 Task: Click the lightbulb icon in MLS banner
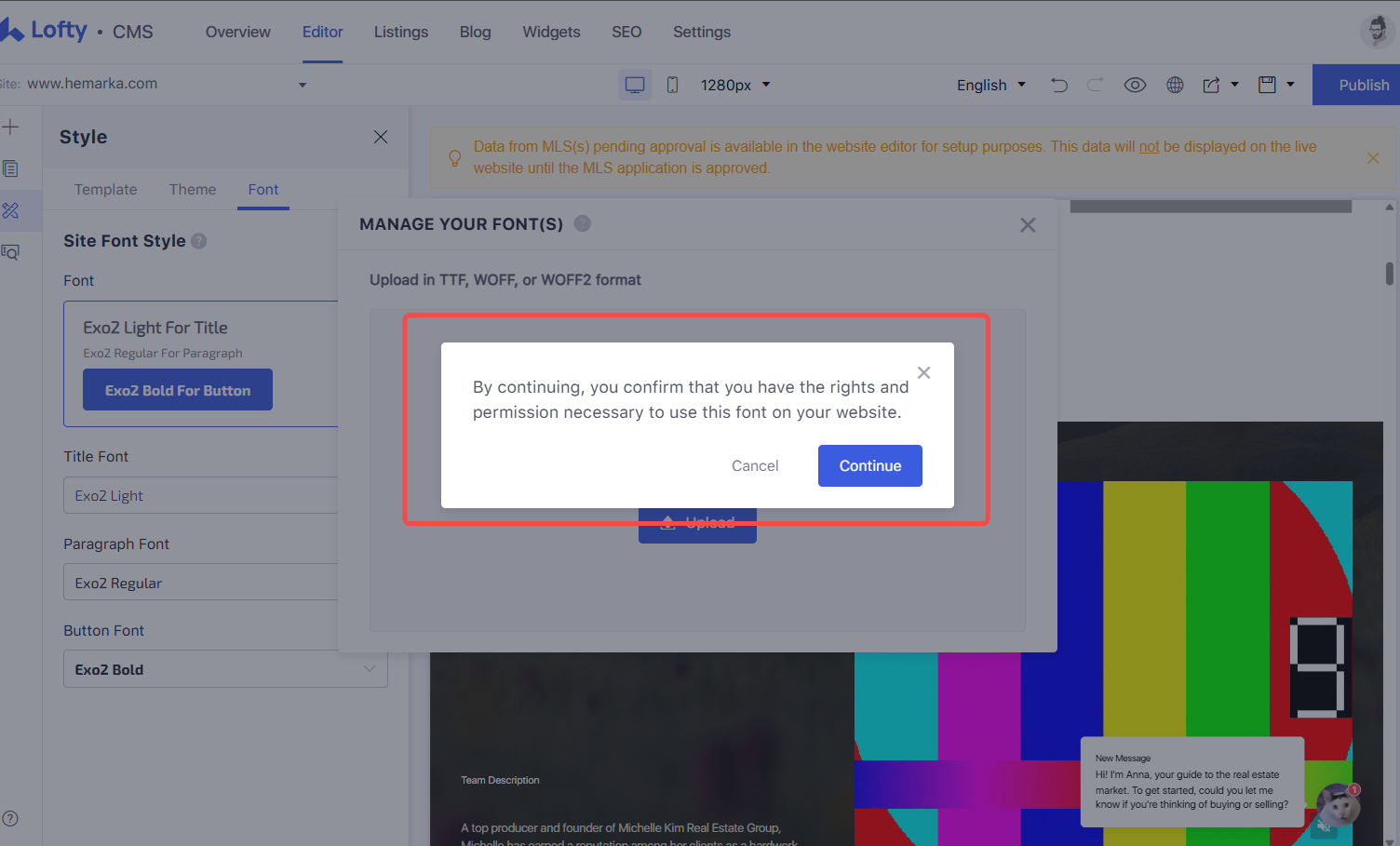tap(454, 157)
